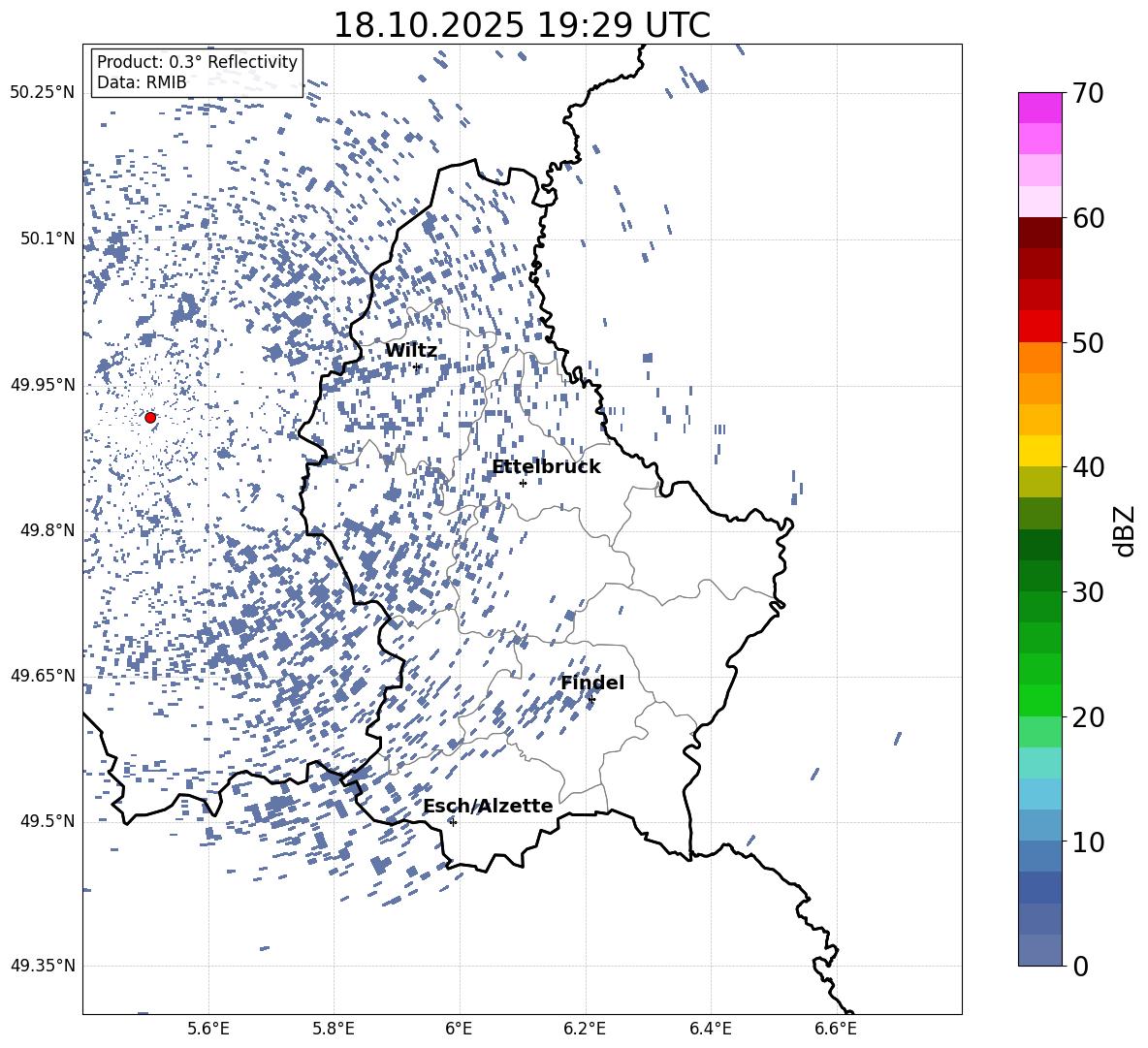Click the colorbar tick label 50
Viewport: 1148px width, 1048px height.
click(1087, 342)
